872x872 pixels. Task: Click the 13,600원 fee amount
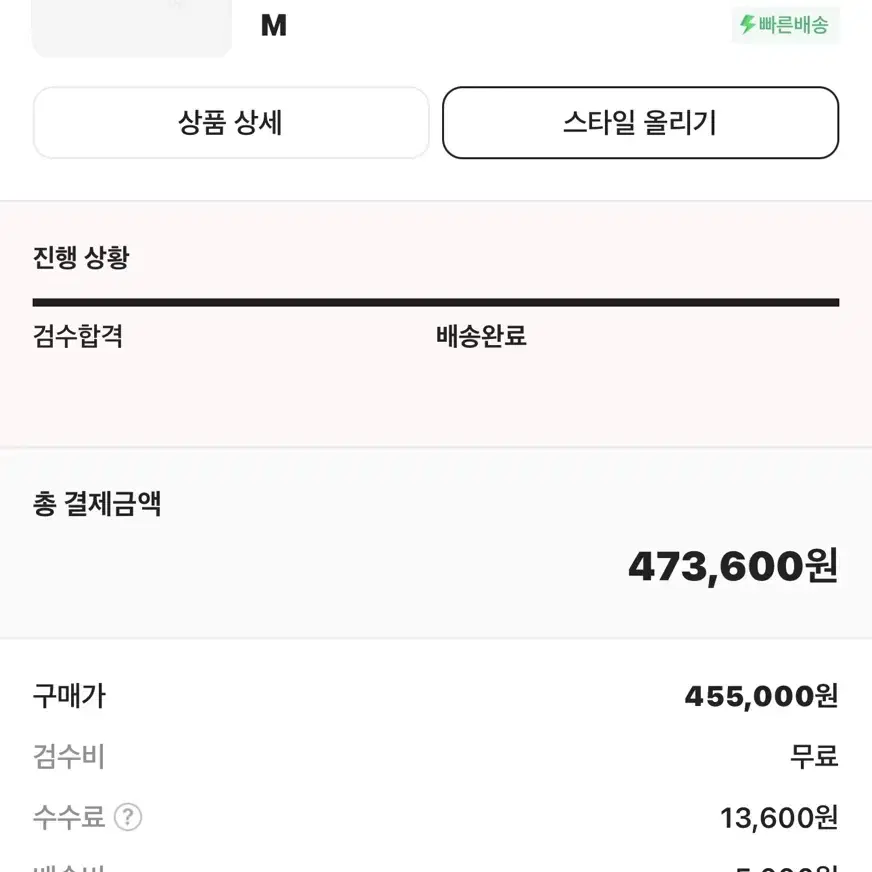click(779, 818)
